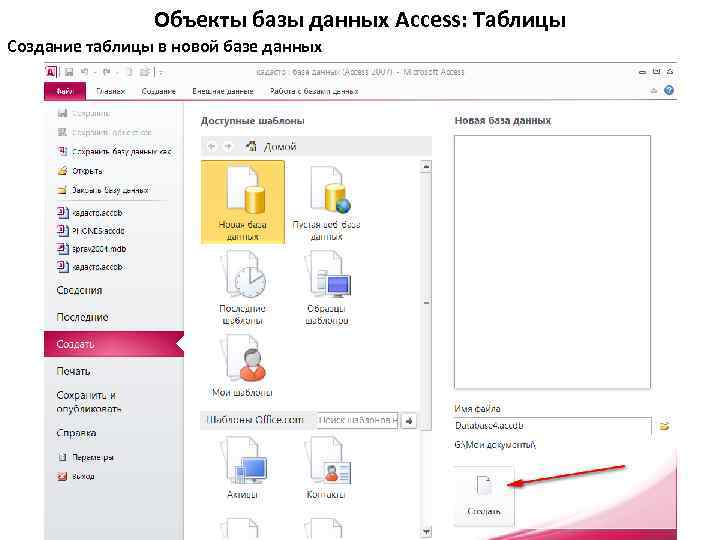
Task: Switch to Работа с базами данных tab
Action: pyautogui.click(x=314, y=91)
